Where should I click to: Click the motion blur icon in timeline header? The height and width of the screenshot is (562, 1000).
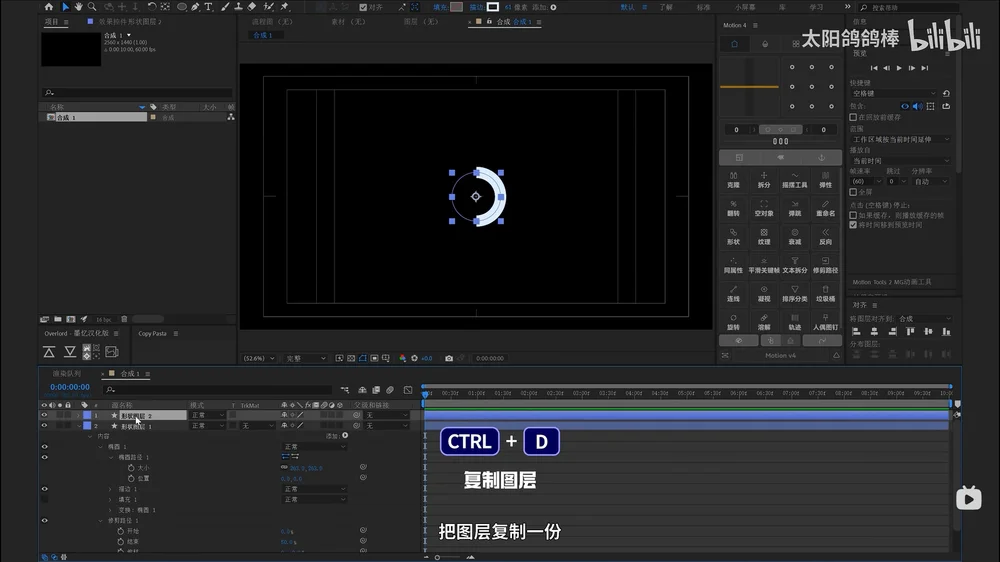(390, 390)
